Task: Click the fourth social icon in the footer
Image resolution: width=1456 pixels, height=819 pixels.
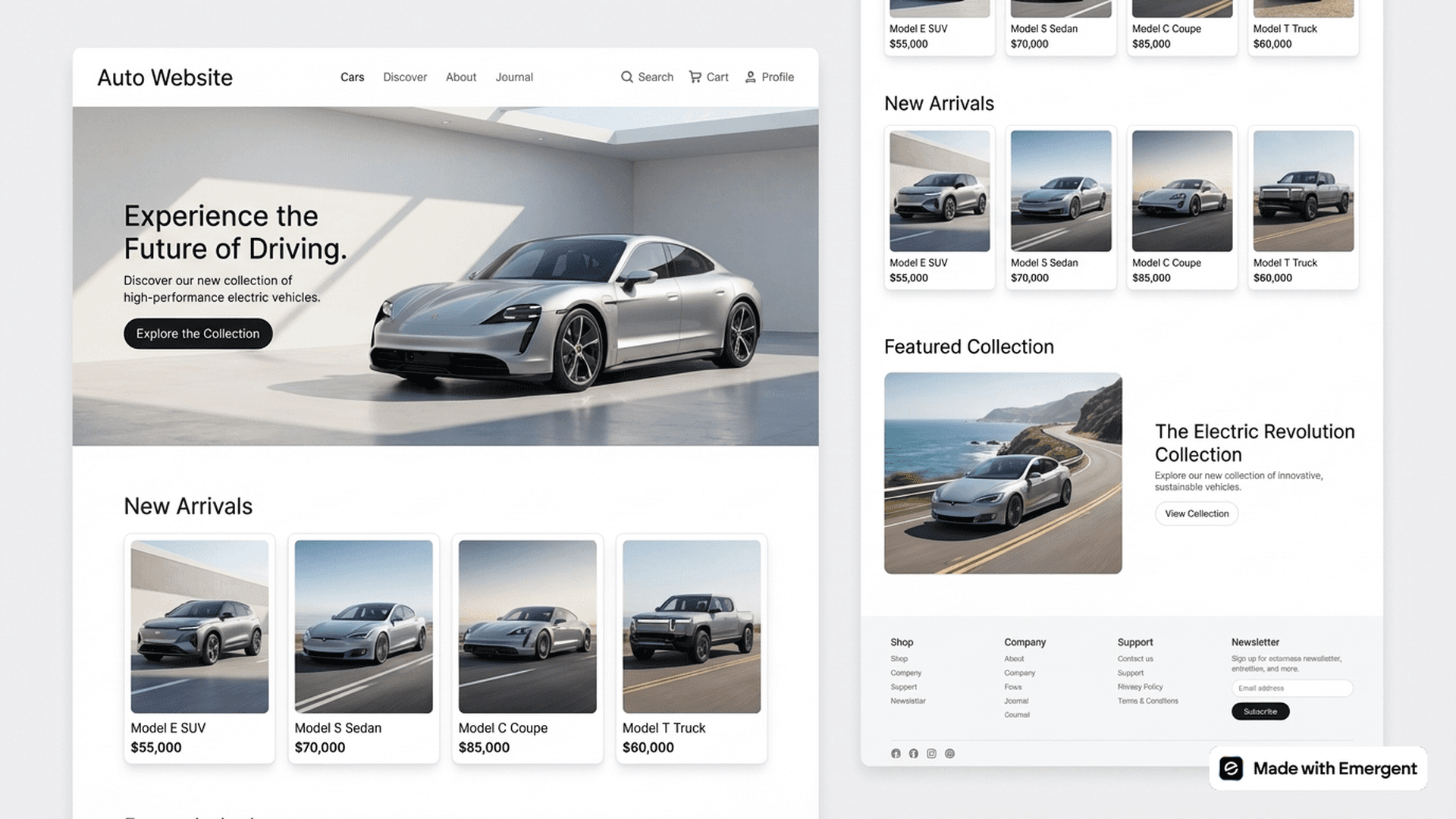Action: click(x=949, y=753)
